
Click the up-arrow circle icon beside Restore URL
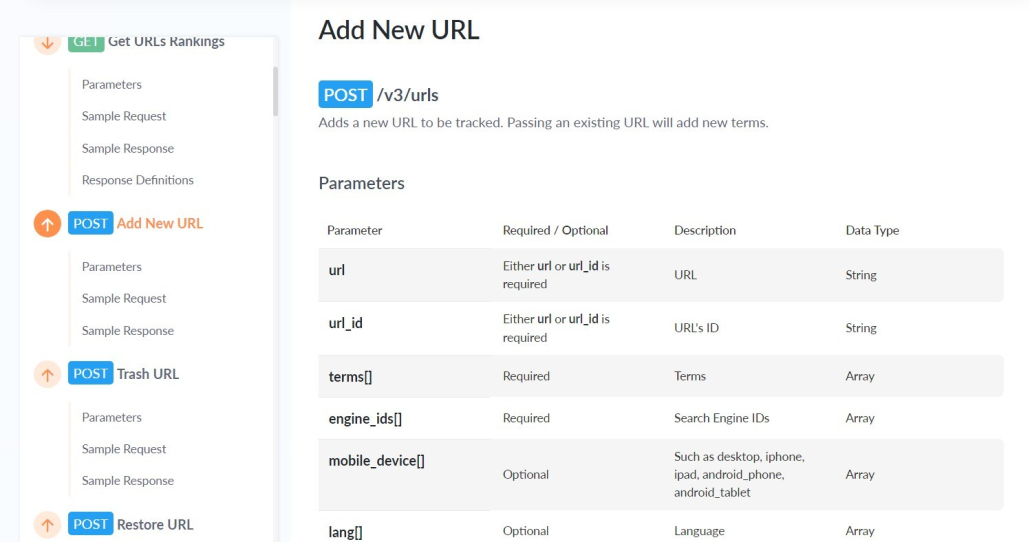click(47, 524)
